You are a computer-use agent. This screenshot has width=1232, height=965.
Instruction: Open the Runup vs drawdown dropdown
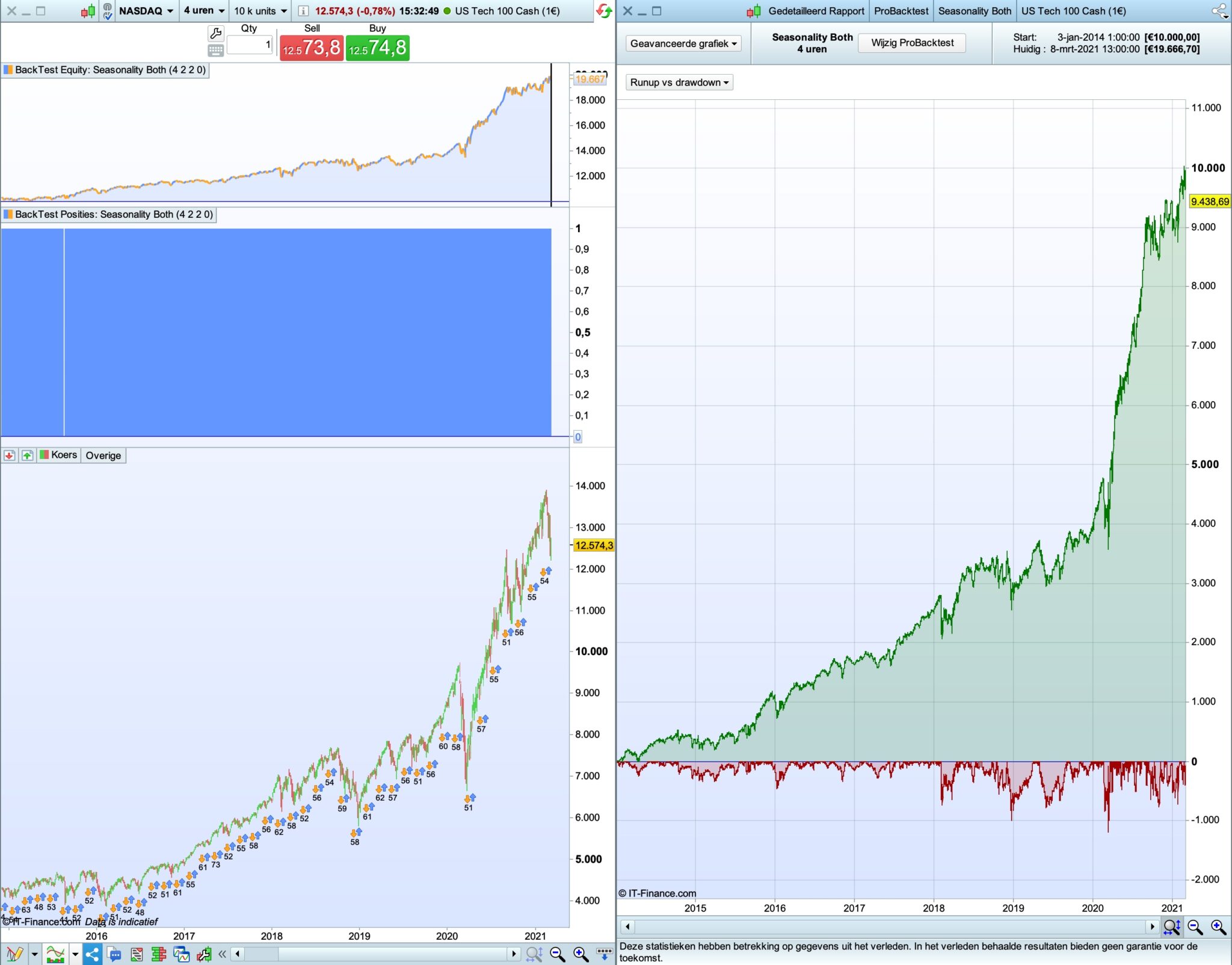tap(679, 82)
